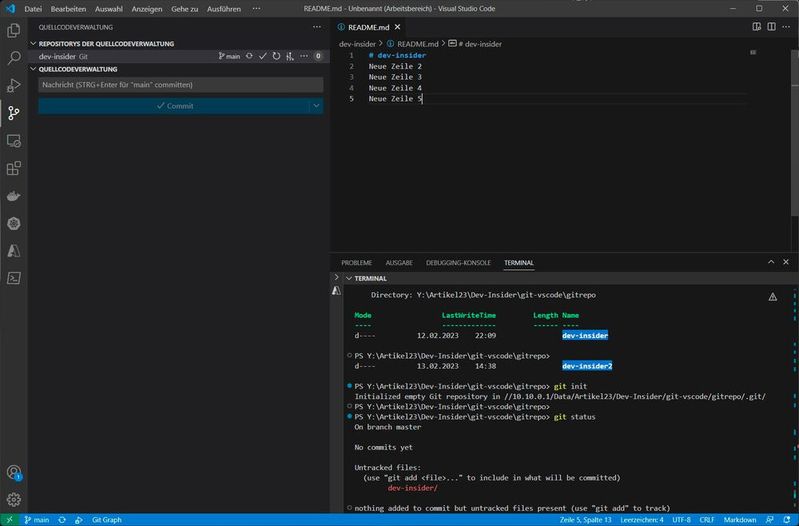Select the Terminal panel tab
Screen dimensions: 799x526
pos(519,262)
